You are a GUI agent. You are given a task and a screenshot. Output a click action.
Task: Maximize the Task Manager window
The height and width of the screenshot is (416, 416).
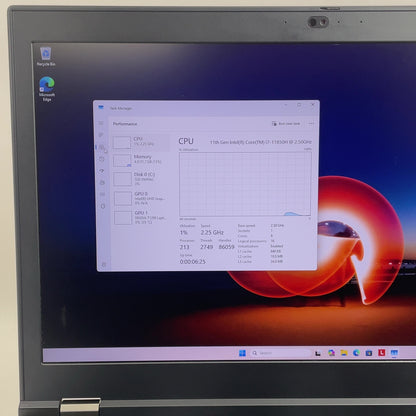[x=299, y=105]
